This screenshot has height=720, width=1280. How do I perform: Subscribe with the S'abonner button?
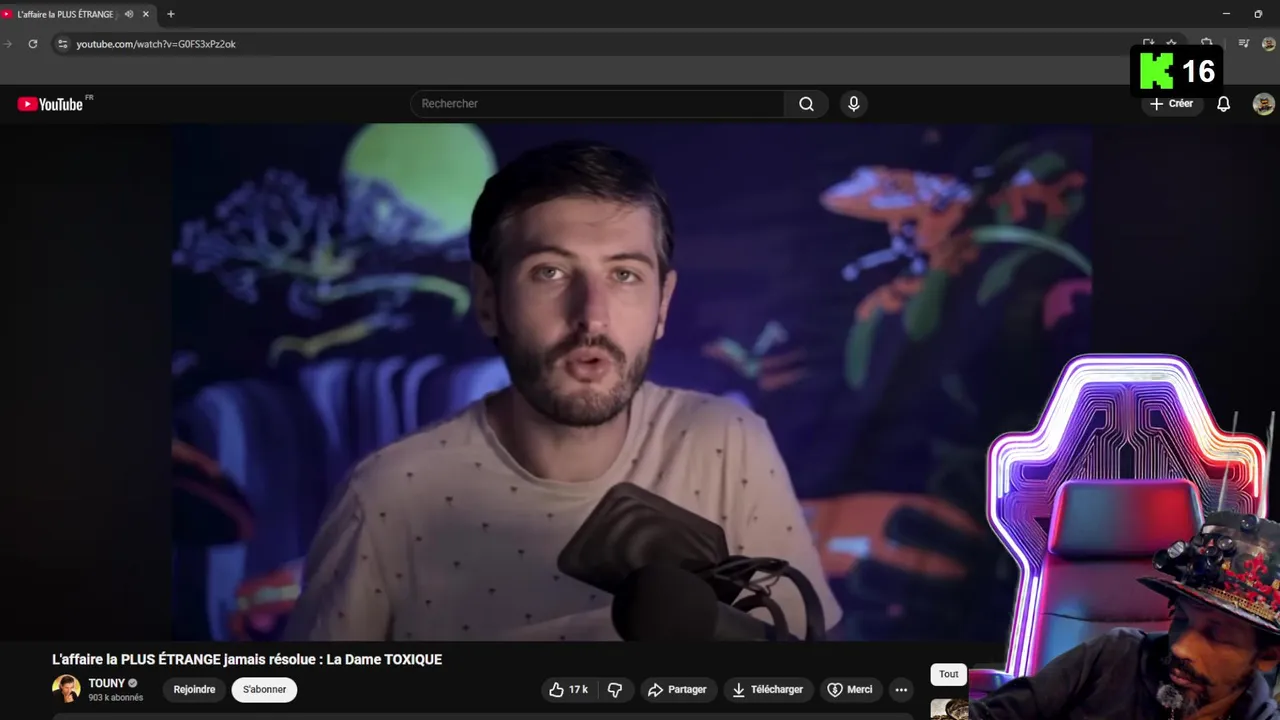coord(264,690)
